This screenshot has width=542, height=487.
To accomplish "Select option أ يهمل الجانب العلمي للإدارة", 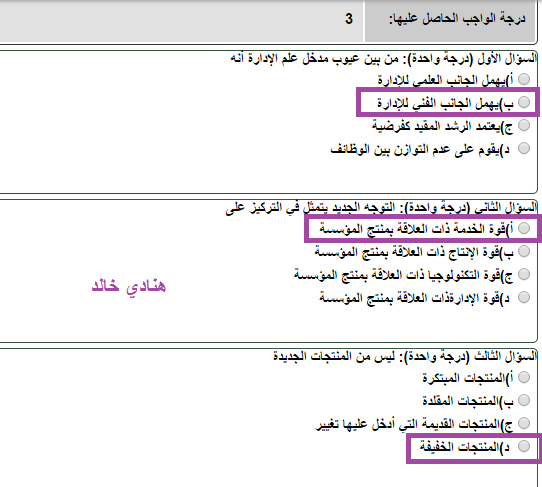I will point(524,79).
